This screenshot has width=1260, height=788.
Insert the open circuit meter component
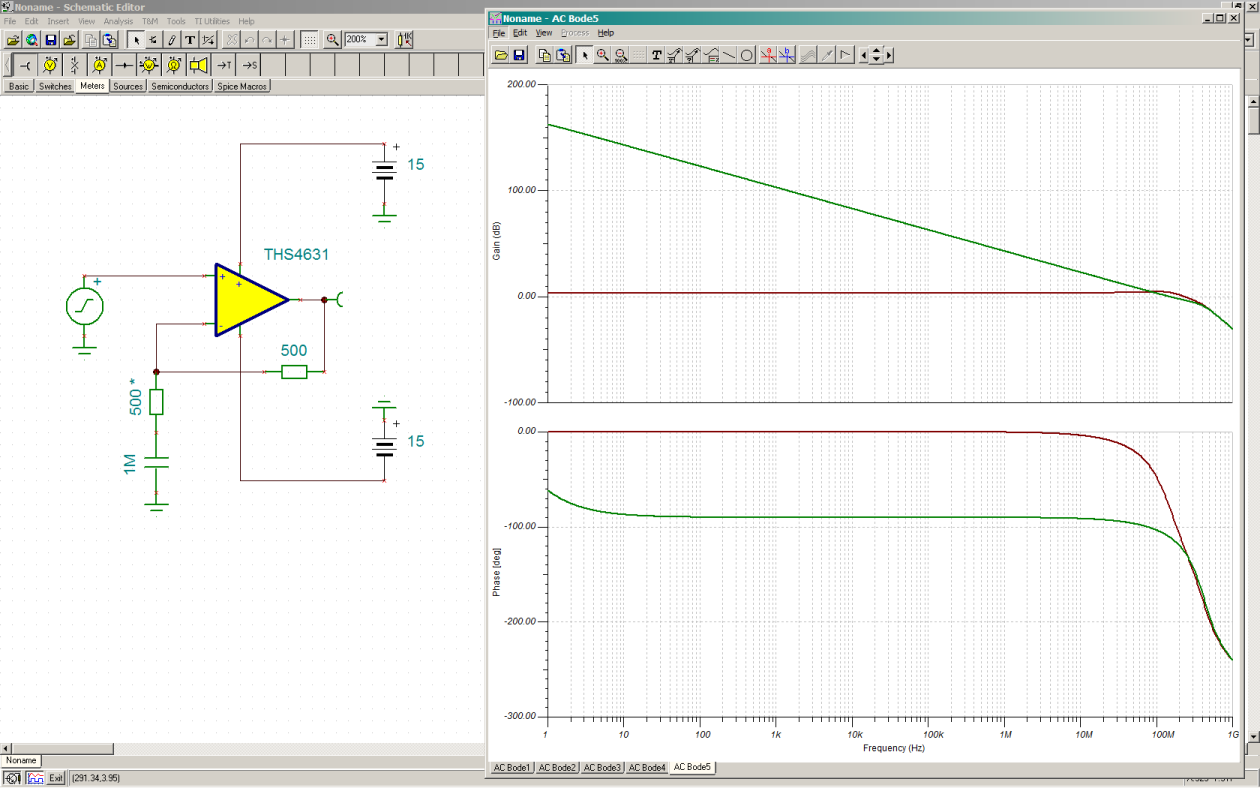tap(74, 65)
